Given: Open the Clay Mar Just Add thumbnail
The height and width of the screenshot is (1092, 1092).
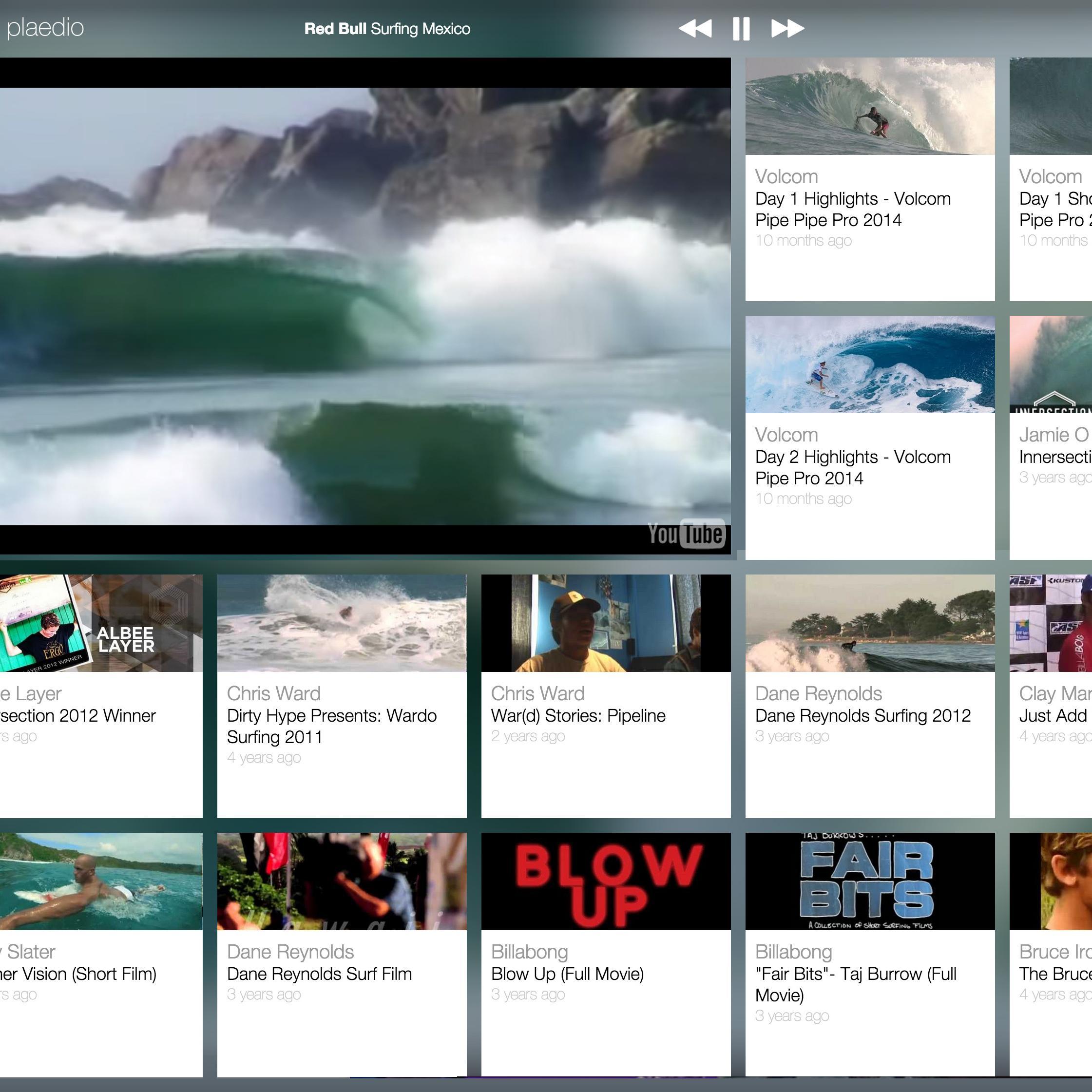Looking at the screenshot, I should point(1051,623).
